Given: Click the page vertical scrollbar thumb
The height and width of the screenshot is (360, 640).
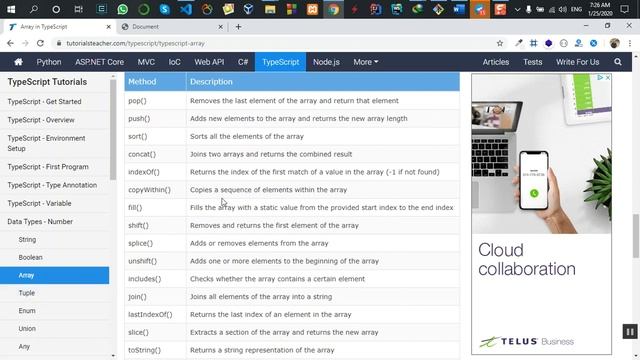Looking at the screenshot, I should pyautogui.click(x=636, y=236).
